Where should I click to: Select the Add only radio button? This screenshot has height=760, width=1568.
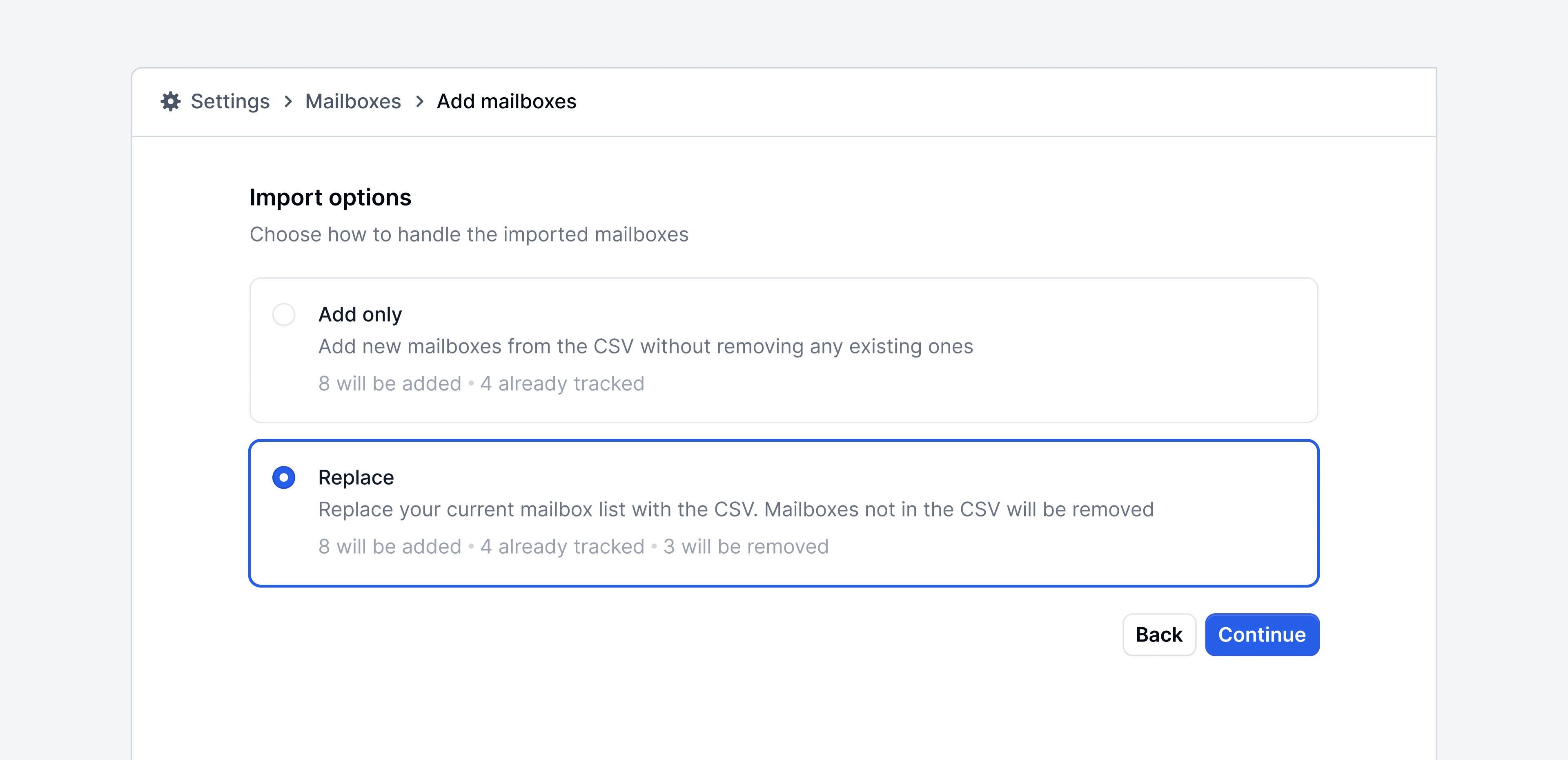click(284, 314)
